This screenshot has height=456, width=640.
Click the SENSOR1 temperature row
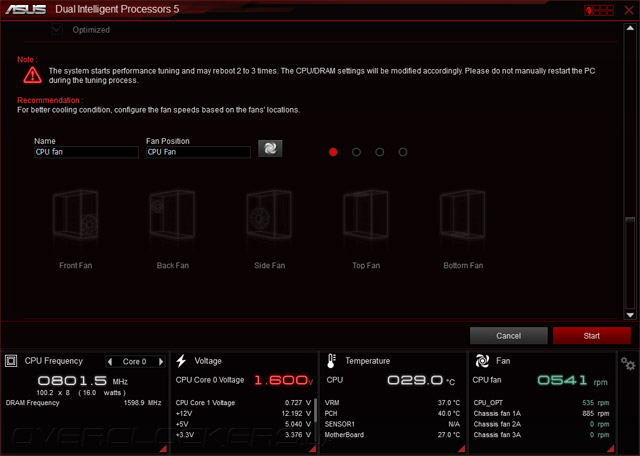click(x=392, y=424)
